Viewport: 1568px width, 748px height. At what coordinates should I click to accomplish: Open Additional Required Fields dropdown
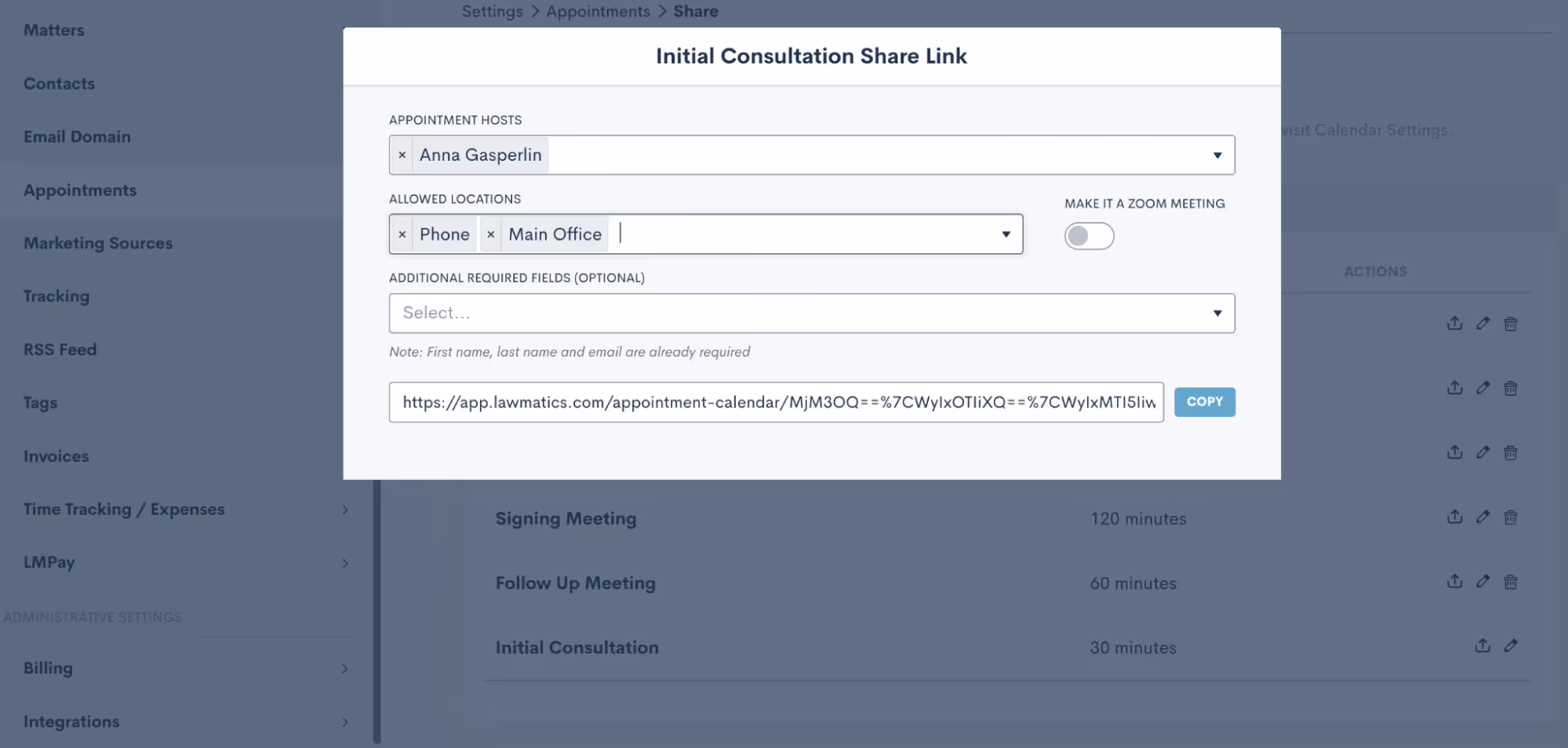[812, 313]
